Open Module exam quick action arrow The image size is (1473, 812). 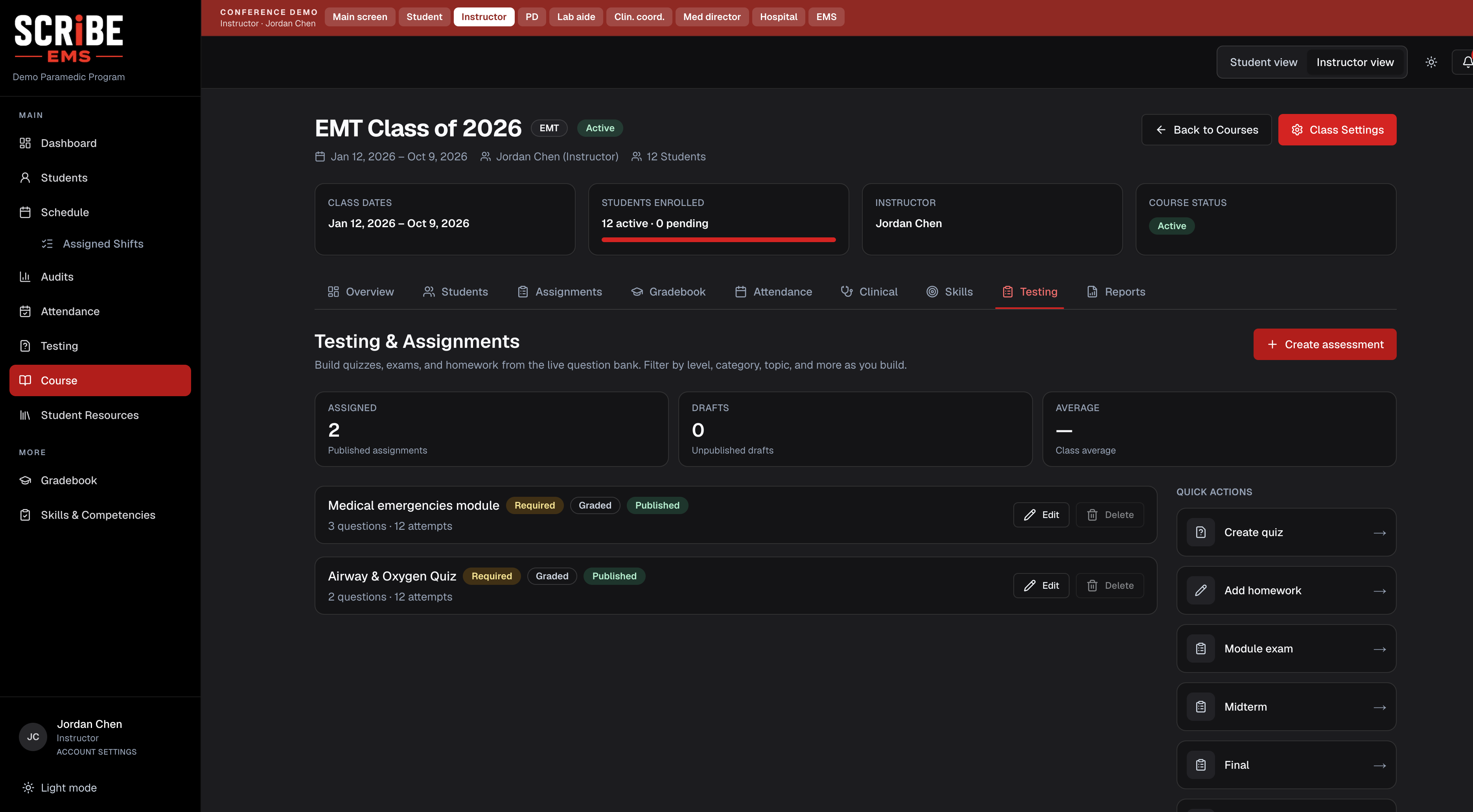click(x=1379, y=649)
